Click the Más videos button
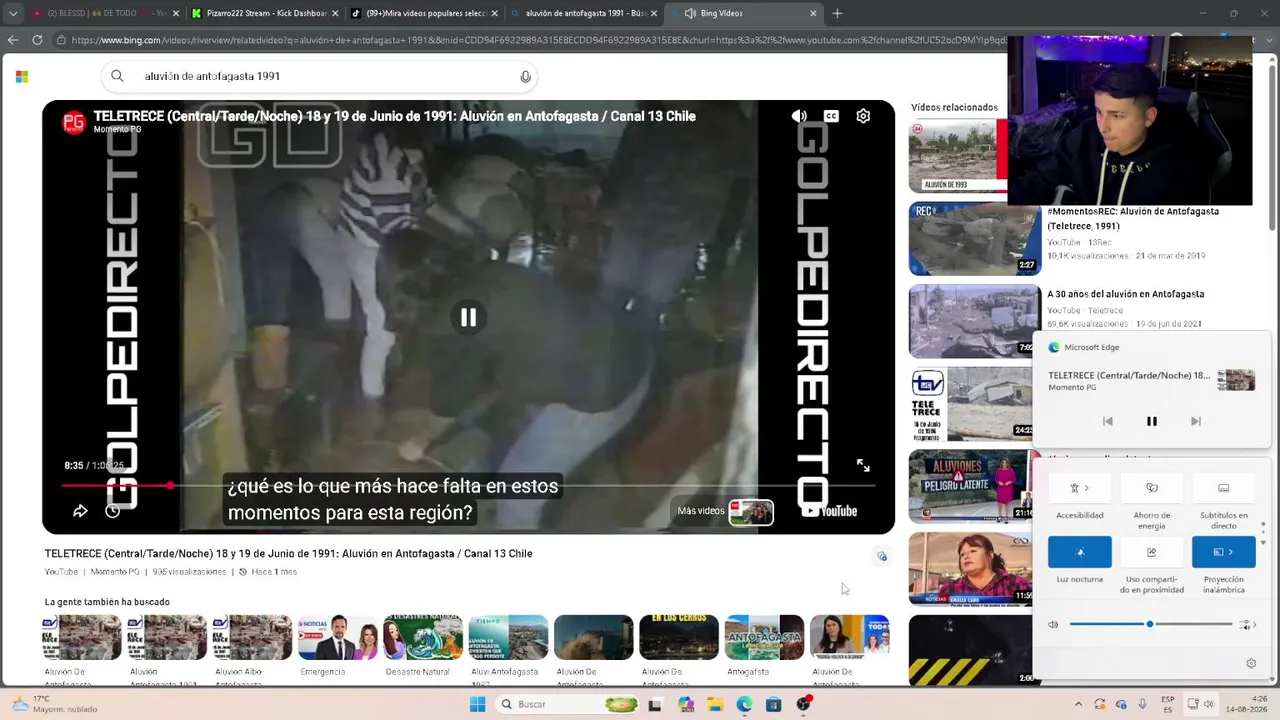Image resolution: width=1280 pixels, height=720 pixels. coord(725,511)
